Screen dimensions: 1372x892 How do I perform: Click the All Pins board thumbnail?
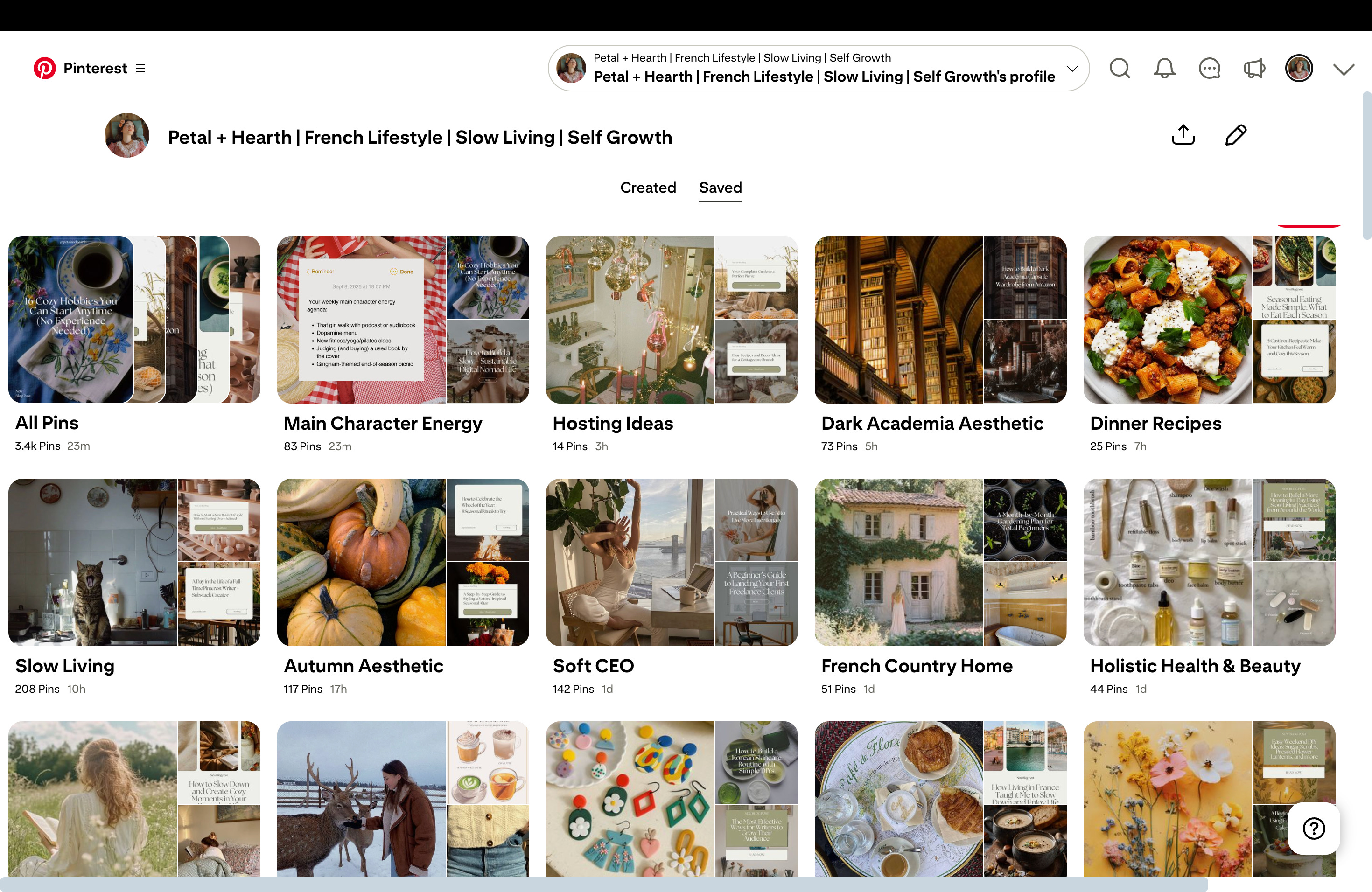tap(134, 319)
